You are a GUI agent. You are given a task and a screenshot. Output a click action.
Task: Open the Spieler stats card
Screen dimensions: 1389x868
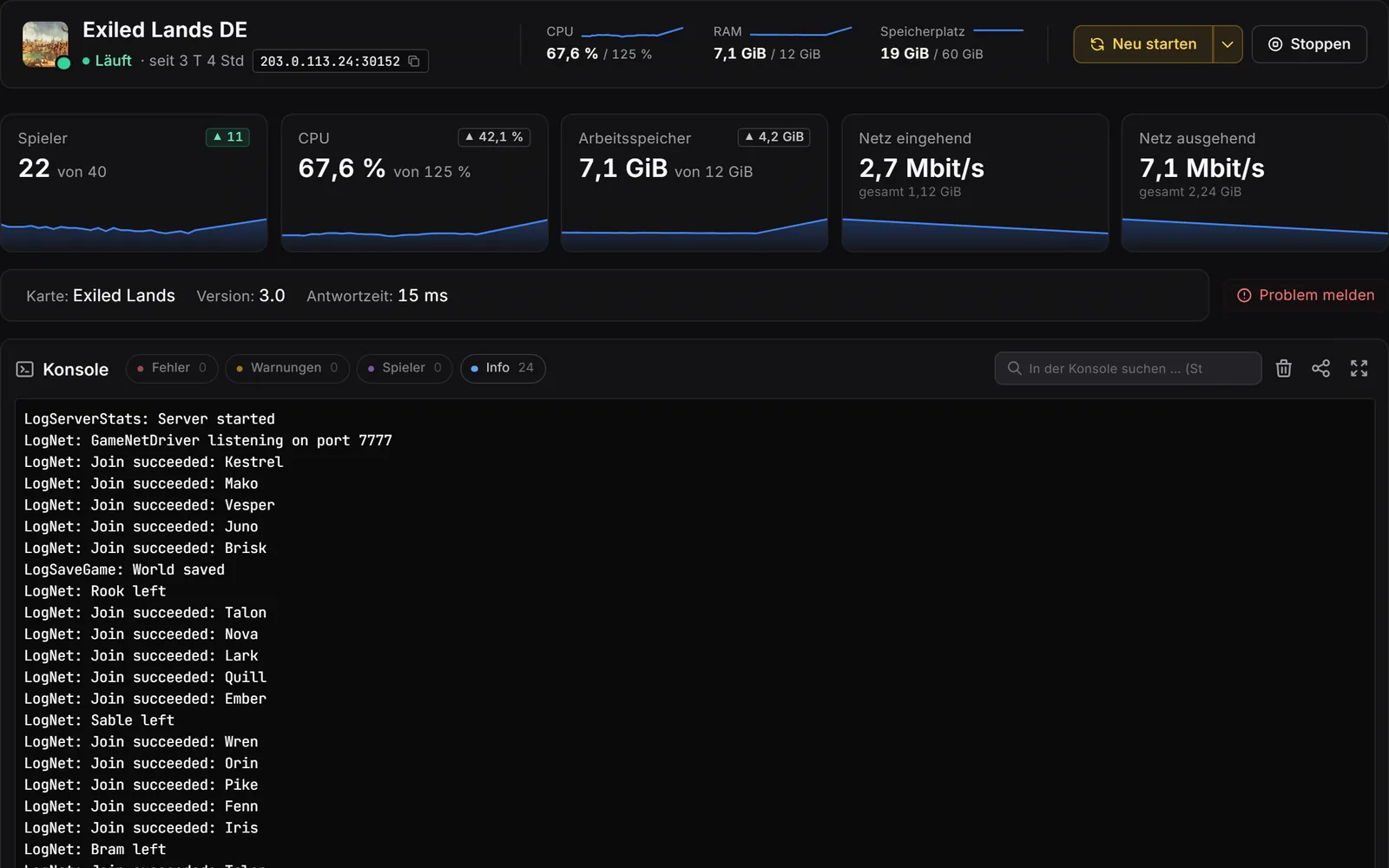[x=134, y=183]
